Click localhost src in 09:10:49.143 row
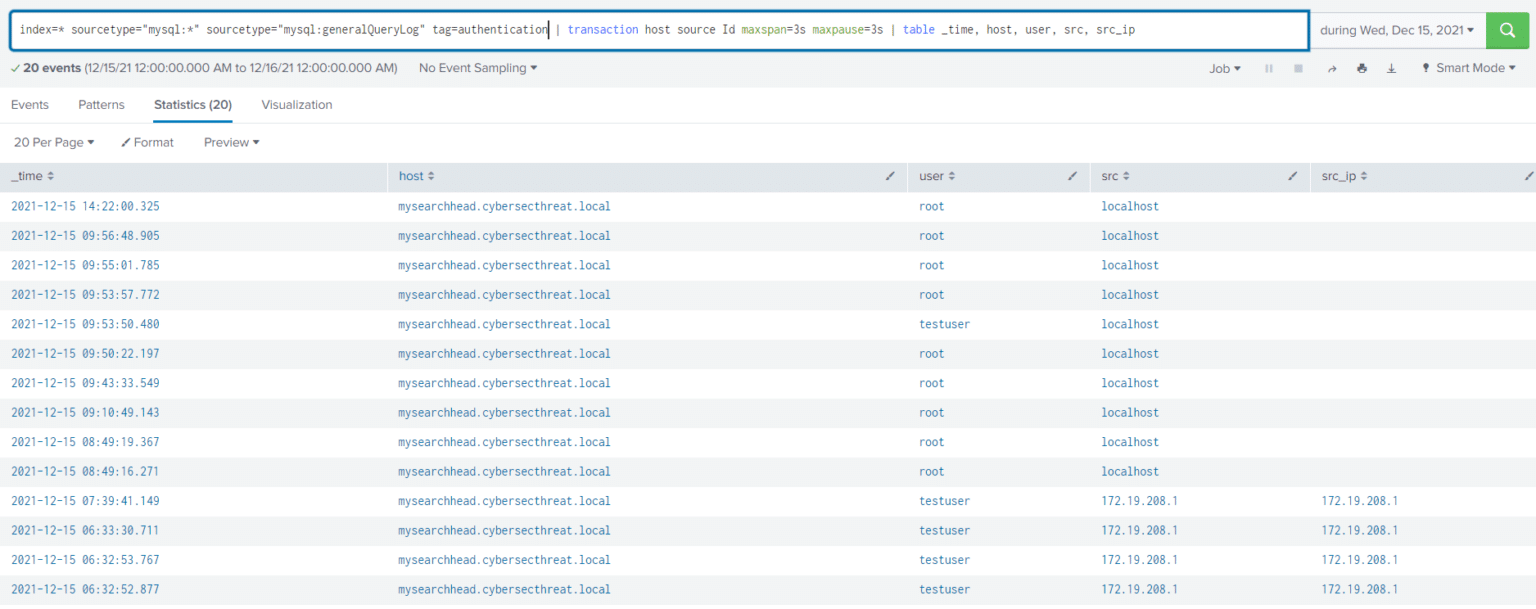The image size is (1536, 609). pos(1130,413)
